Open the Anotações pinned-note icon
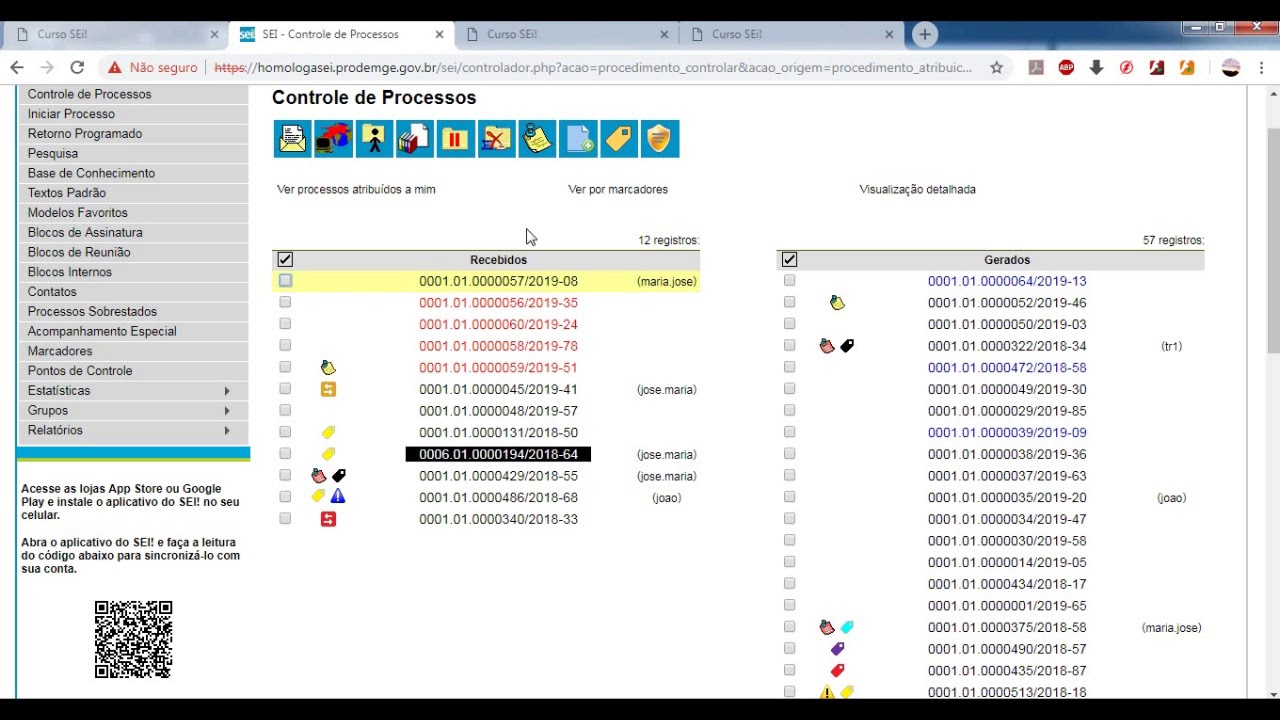The height and width of the screenshot is (720, 1280). pos(537,139)
